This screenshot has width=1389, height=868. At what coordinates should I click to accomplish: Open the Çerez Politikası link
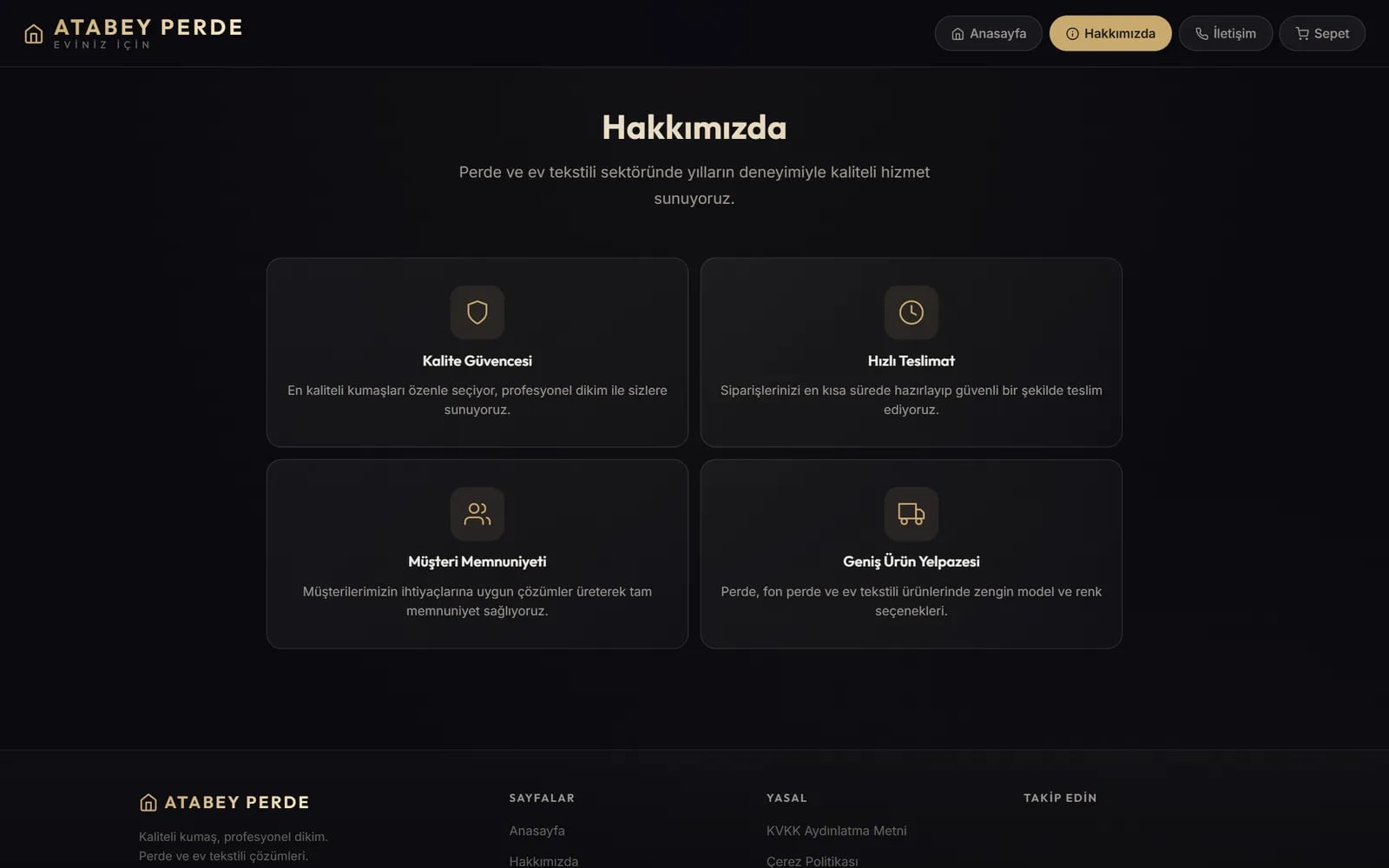click(x=812, y=861)
